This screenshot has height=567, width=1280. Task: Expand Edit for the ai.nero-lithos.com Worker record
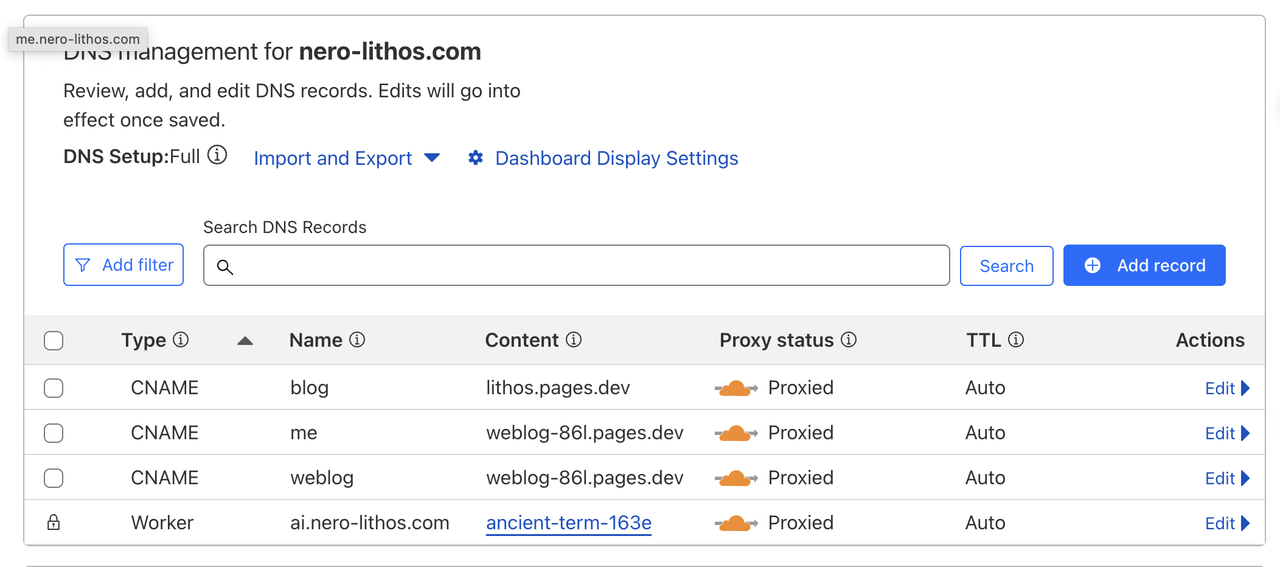click(x=1227, y=523)
